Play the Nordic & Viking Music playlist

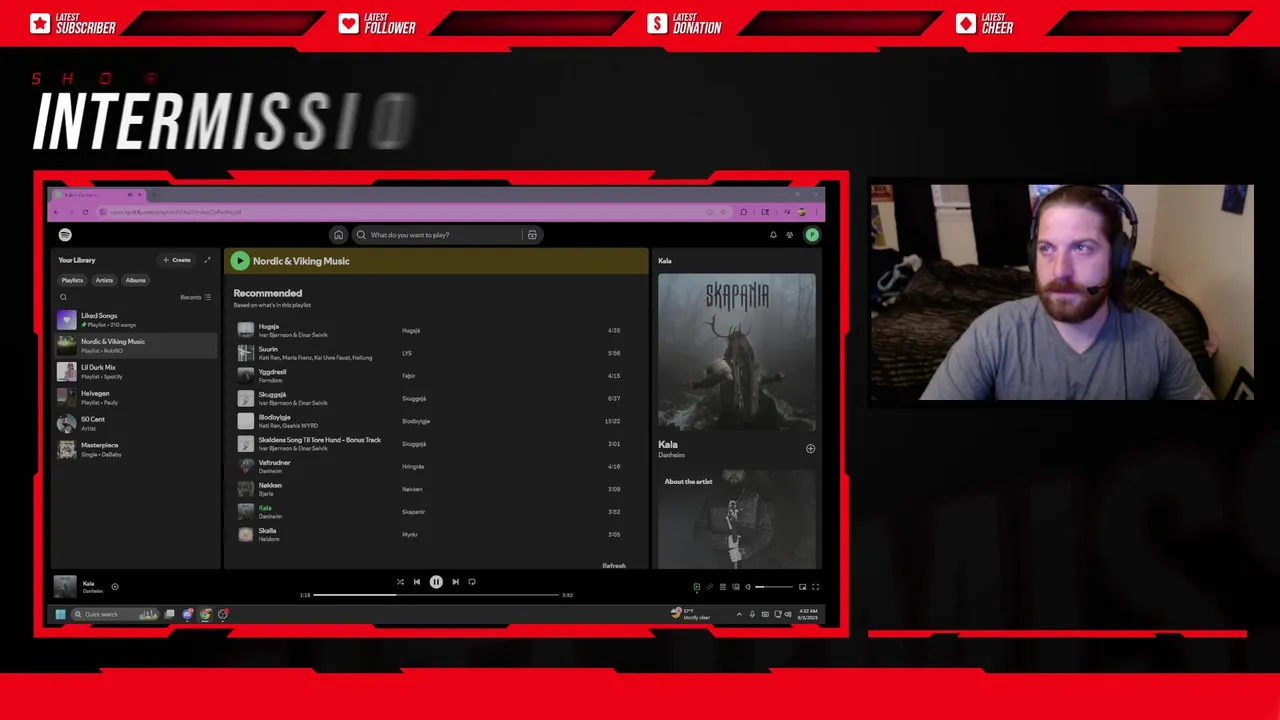239,261
